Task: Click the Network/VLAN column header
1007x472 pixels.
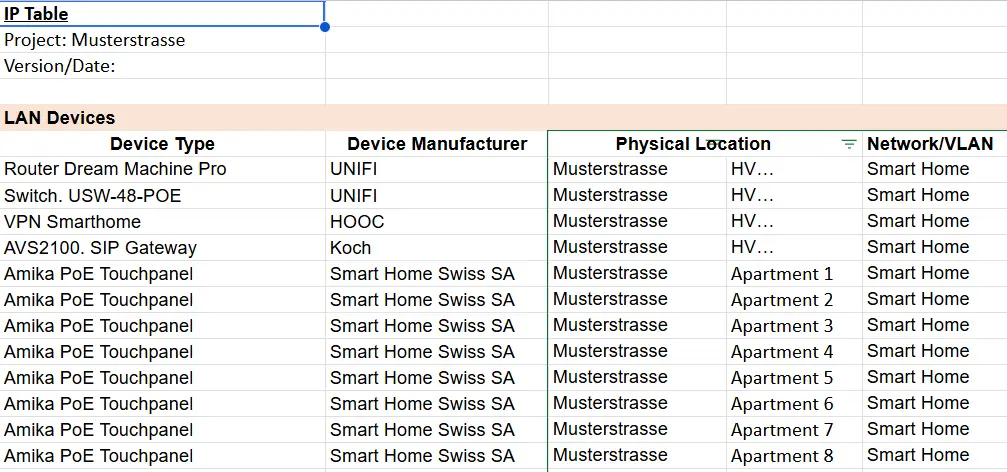Action: (x=934, y=144)
